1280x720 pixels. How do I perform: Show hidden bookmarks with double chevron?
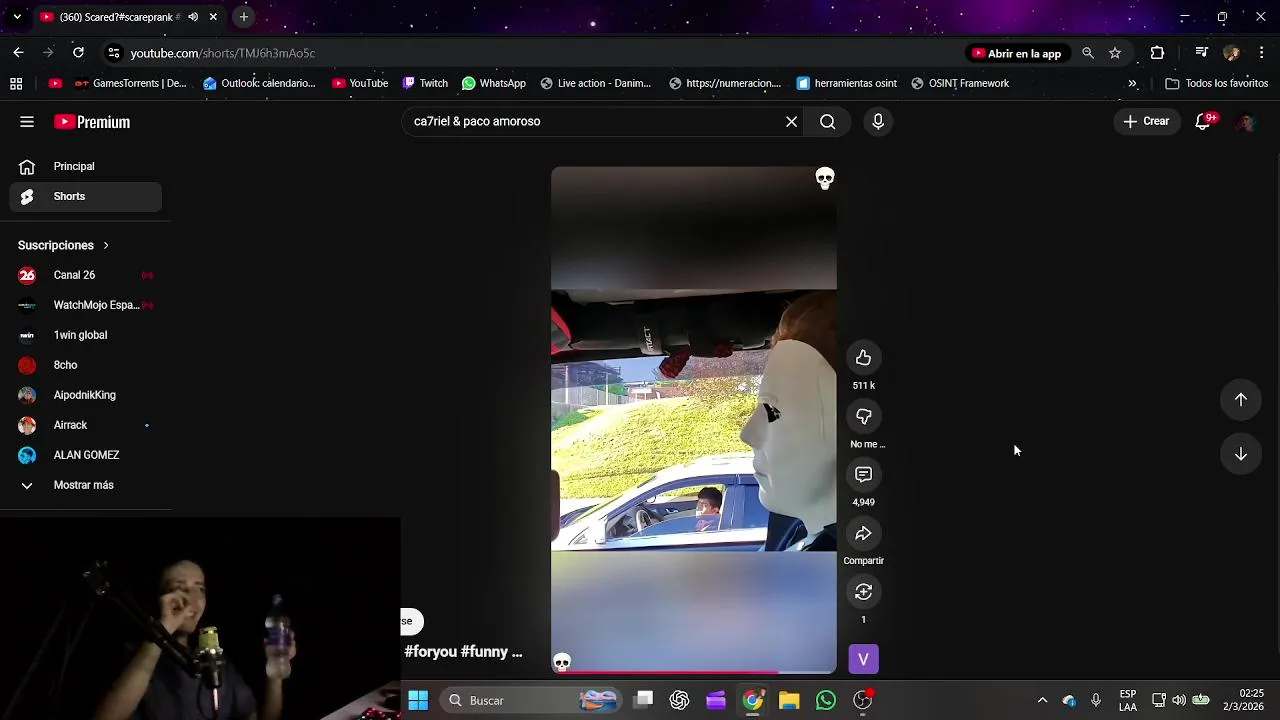[x=1132, y=84]
